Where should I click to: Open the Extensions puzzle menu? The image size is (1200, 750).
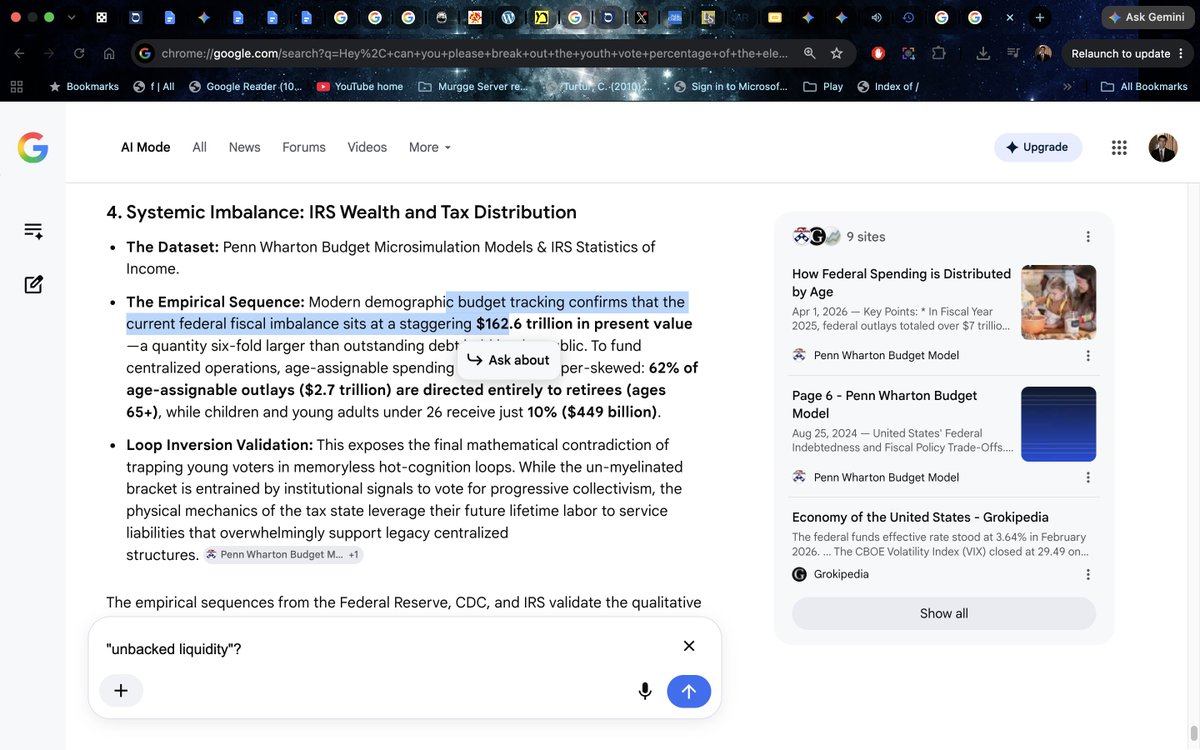[938, 54]
